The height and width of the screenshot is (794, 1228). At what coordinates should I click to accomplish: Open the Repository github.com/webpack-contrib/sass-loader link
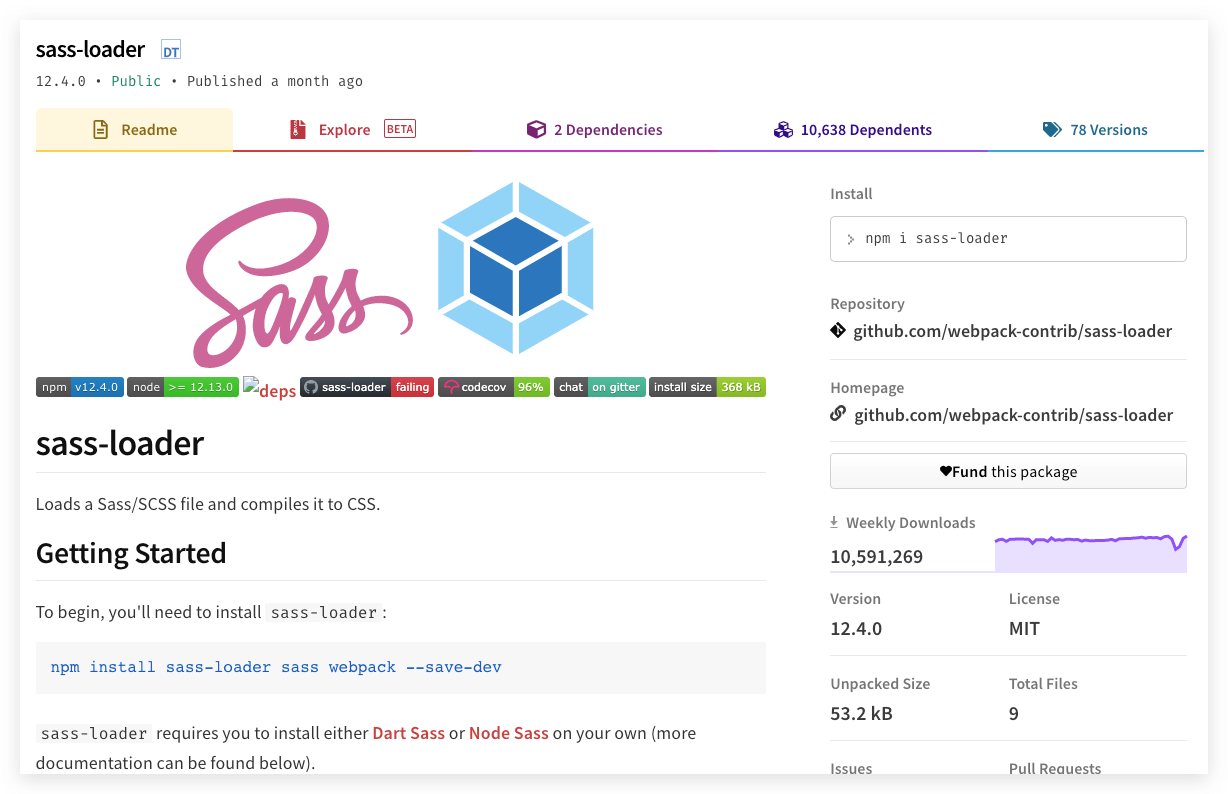[x=1012, y=331]
